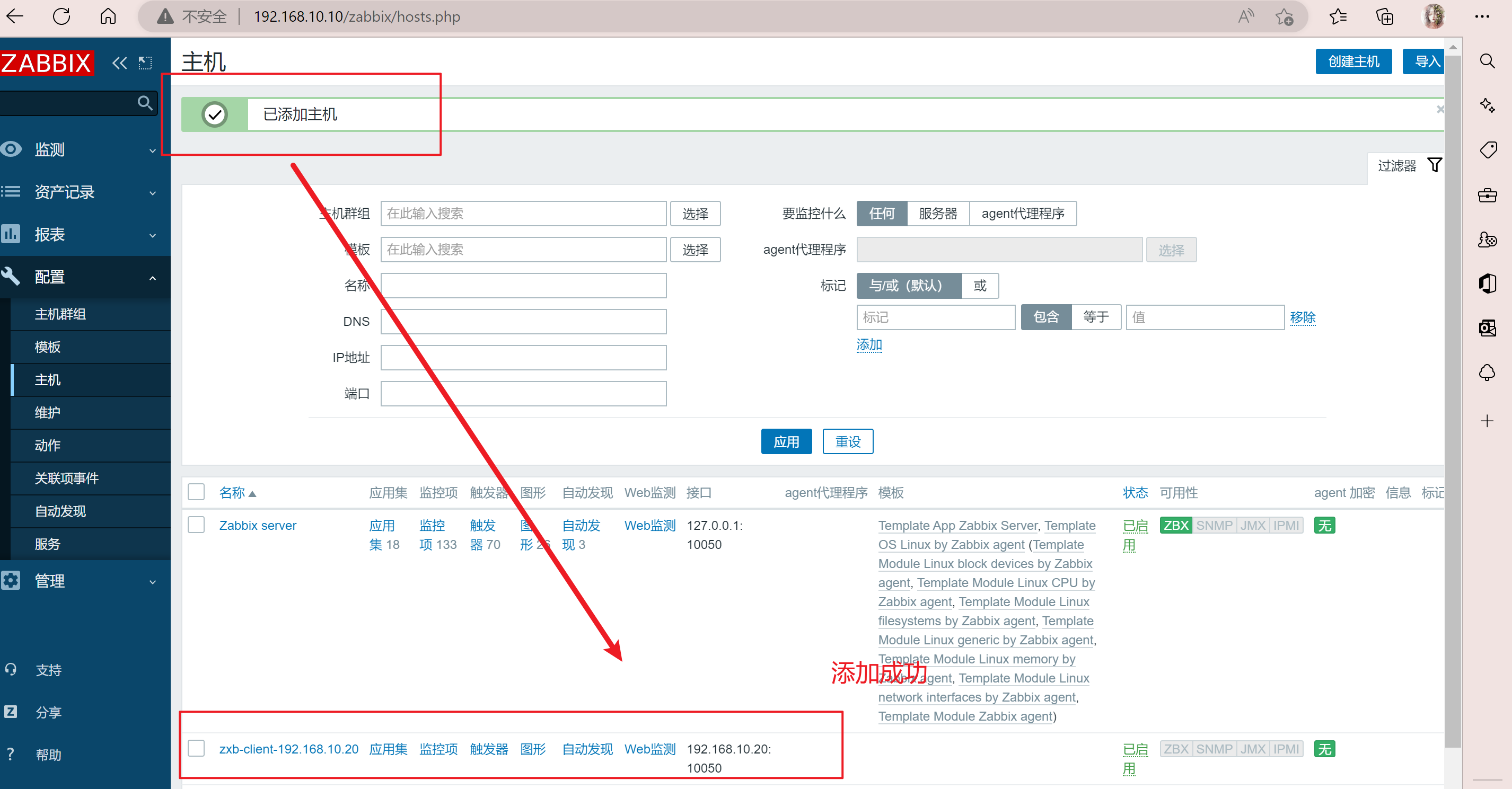The width and height of the screenshot is (1512, 789).
Task: Add this page to favorites star icon
Action: (x=1284, y=16)
